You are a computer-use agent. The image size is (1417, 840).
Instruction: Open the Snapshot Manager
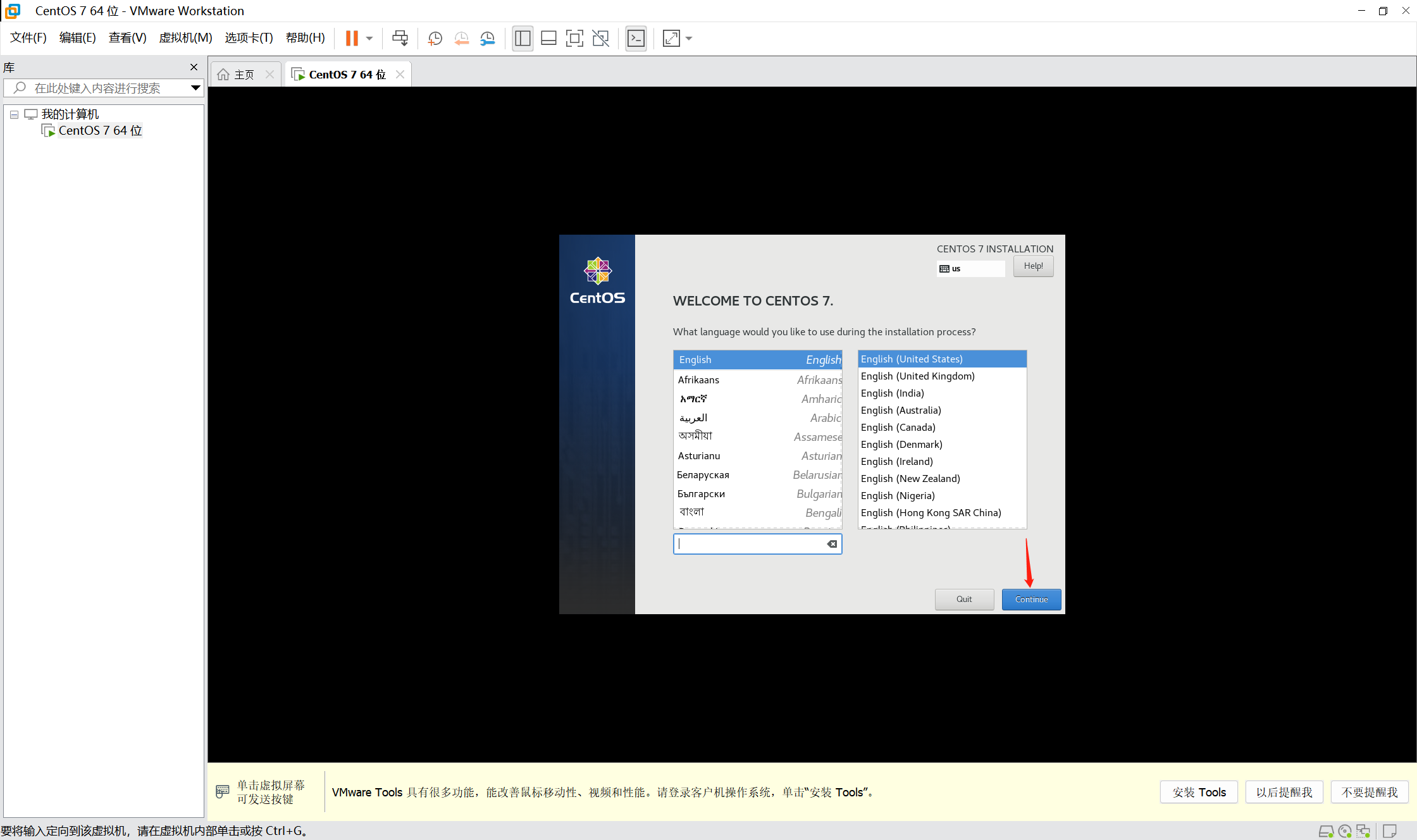487,39
